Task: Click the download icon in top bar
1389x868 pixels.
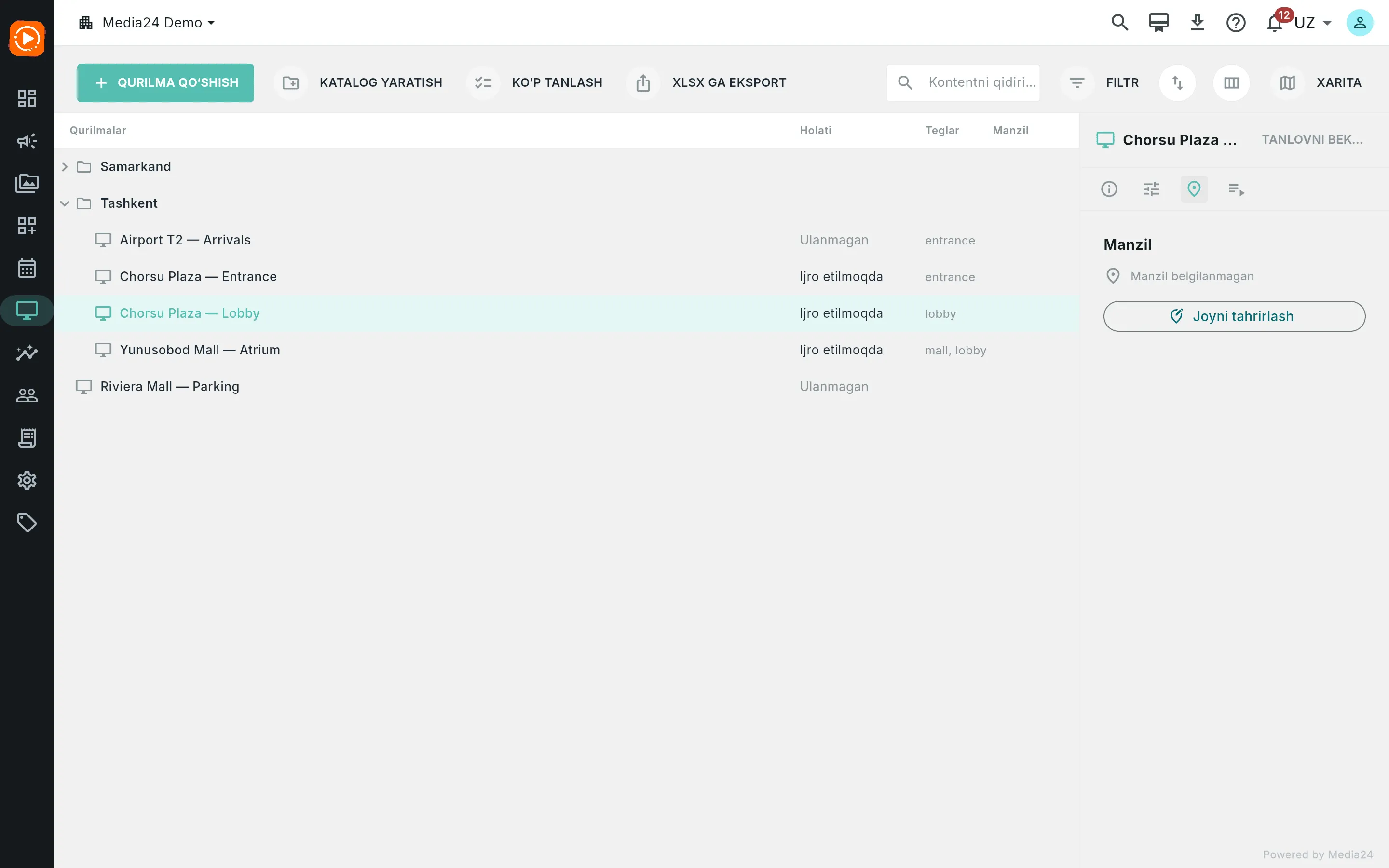Action: tap(1198, 23)
